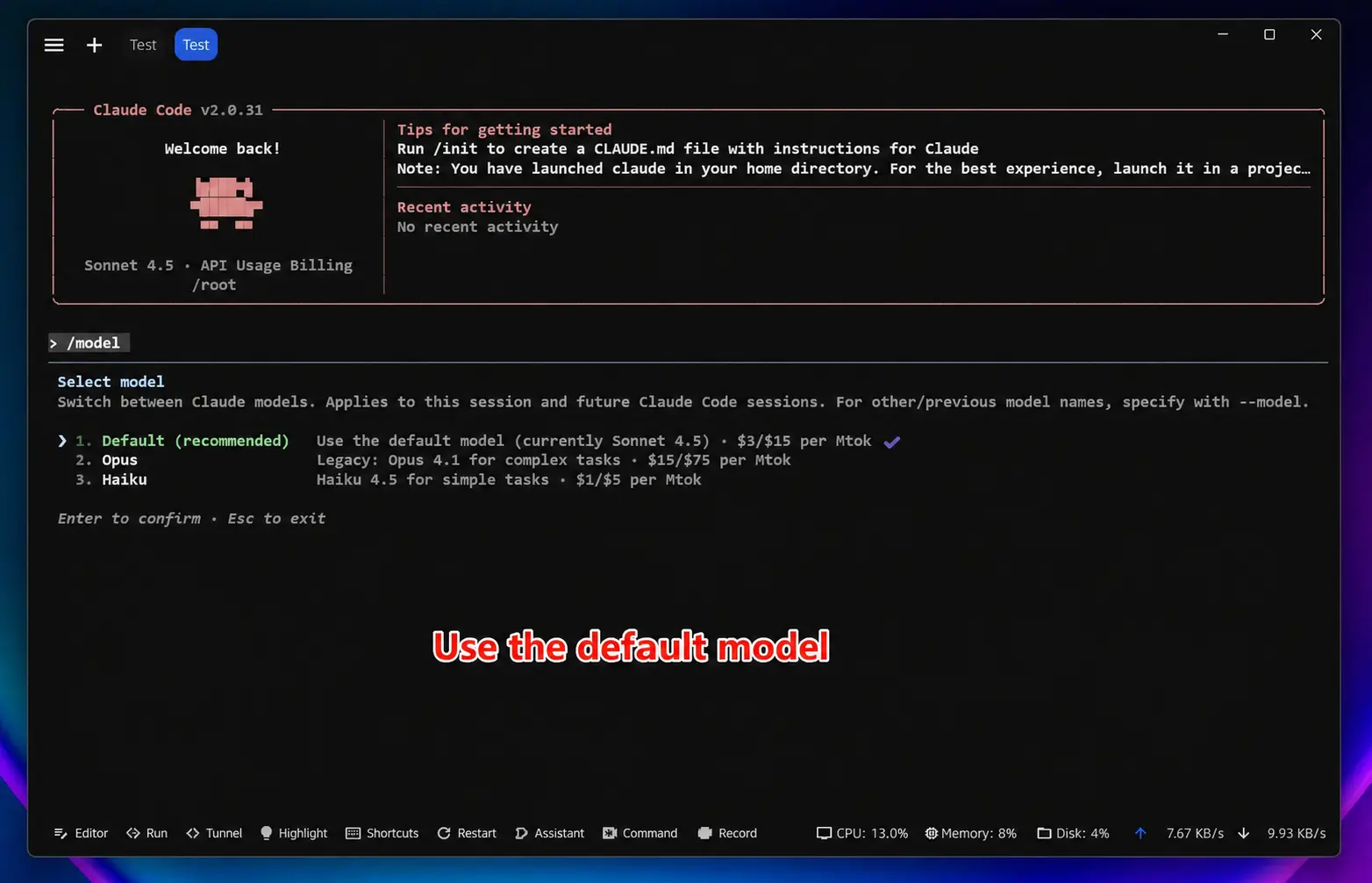
Task: Click the Disk usage indicator
Action: pyautogui.click(x=1073, y=833)
